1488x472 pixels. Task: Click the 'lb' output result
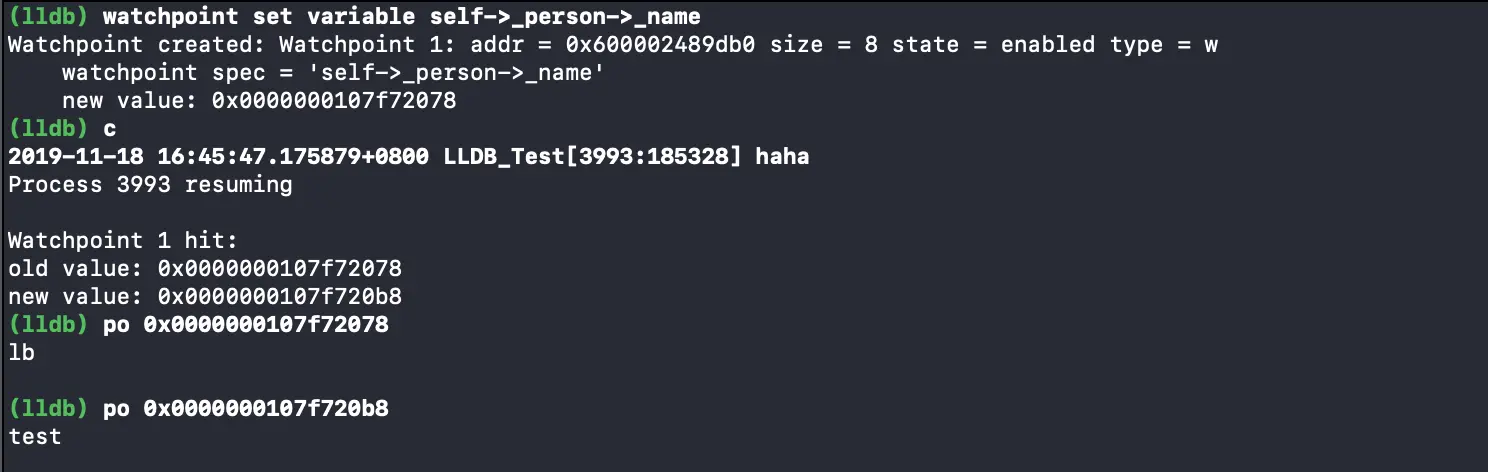21,353
